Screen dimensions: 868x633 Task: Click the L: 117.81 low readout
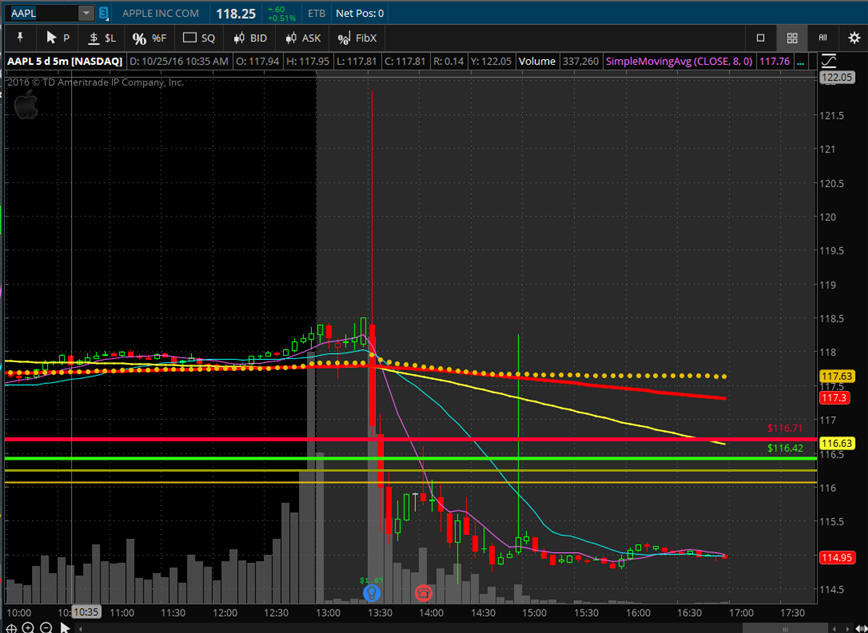tap(356, 61)
